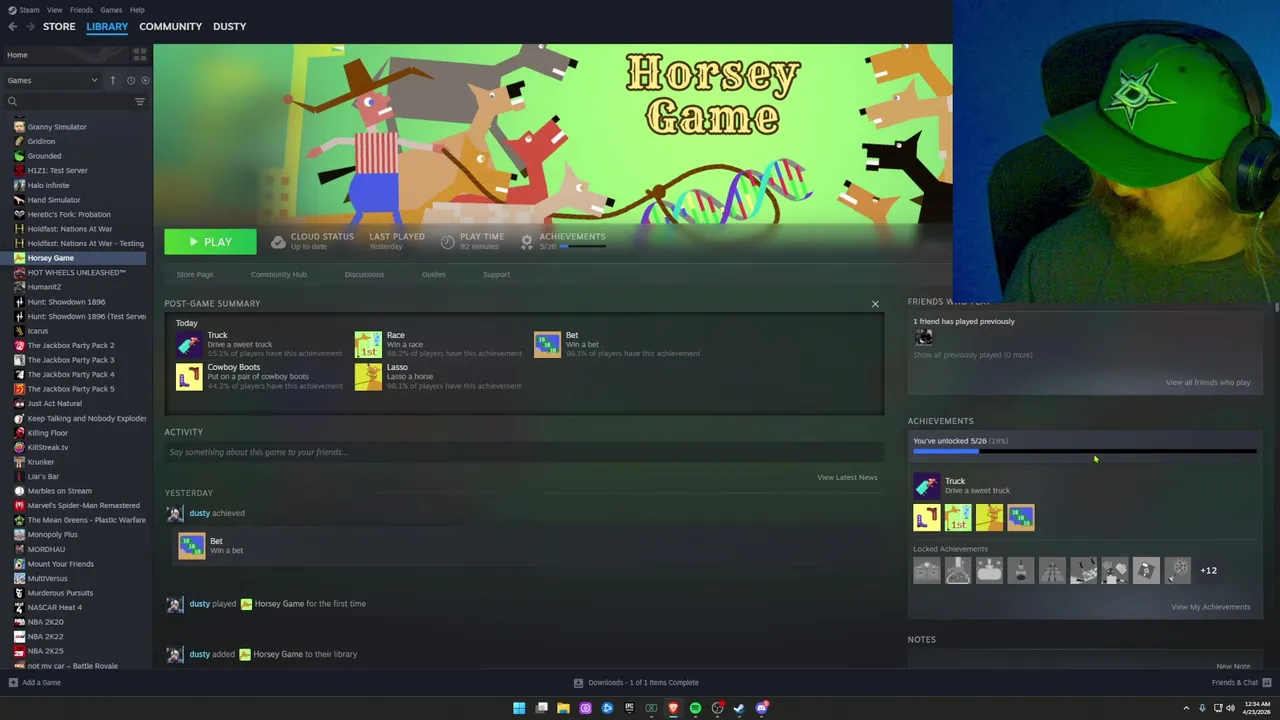Viewport: 1280px width, 720px height.
Task: Click the Play Time clock icon
Action: [447, 241]
